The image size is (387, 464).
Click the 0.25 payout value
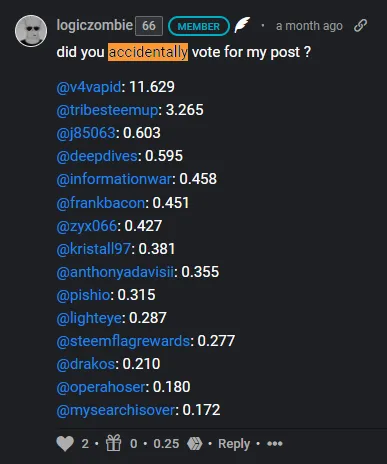[x=166, y=444]
